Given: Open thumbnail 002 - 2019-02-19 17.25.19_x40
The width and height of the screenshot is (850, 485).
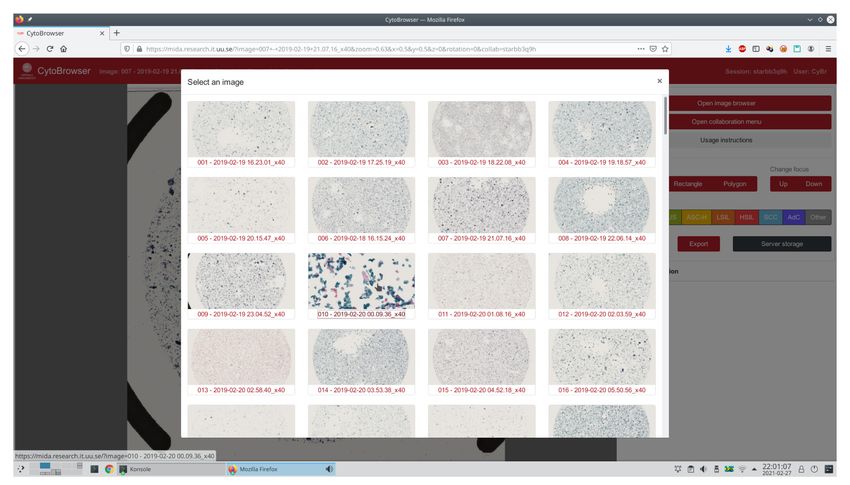Looking at the screenshot, I should coord(362,129).
